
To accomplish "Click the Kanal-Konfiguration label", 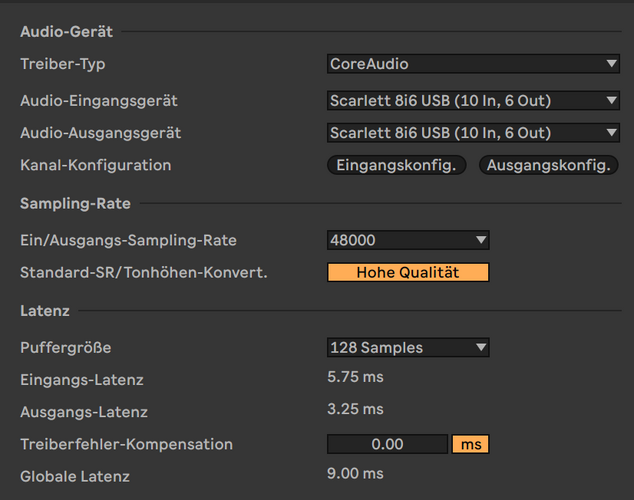I will pos(96,165).
